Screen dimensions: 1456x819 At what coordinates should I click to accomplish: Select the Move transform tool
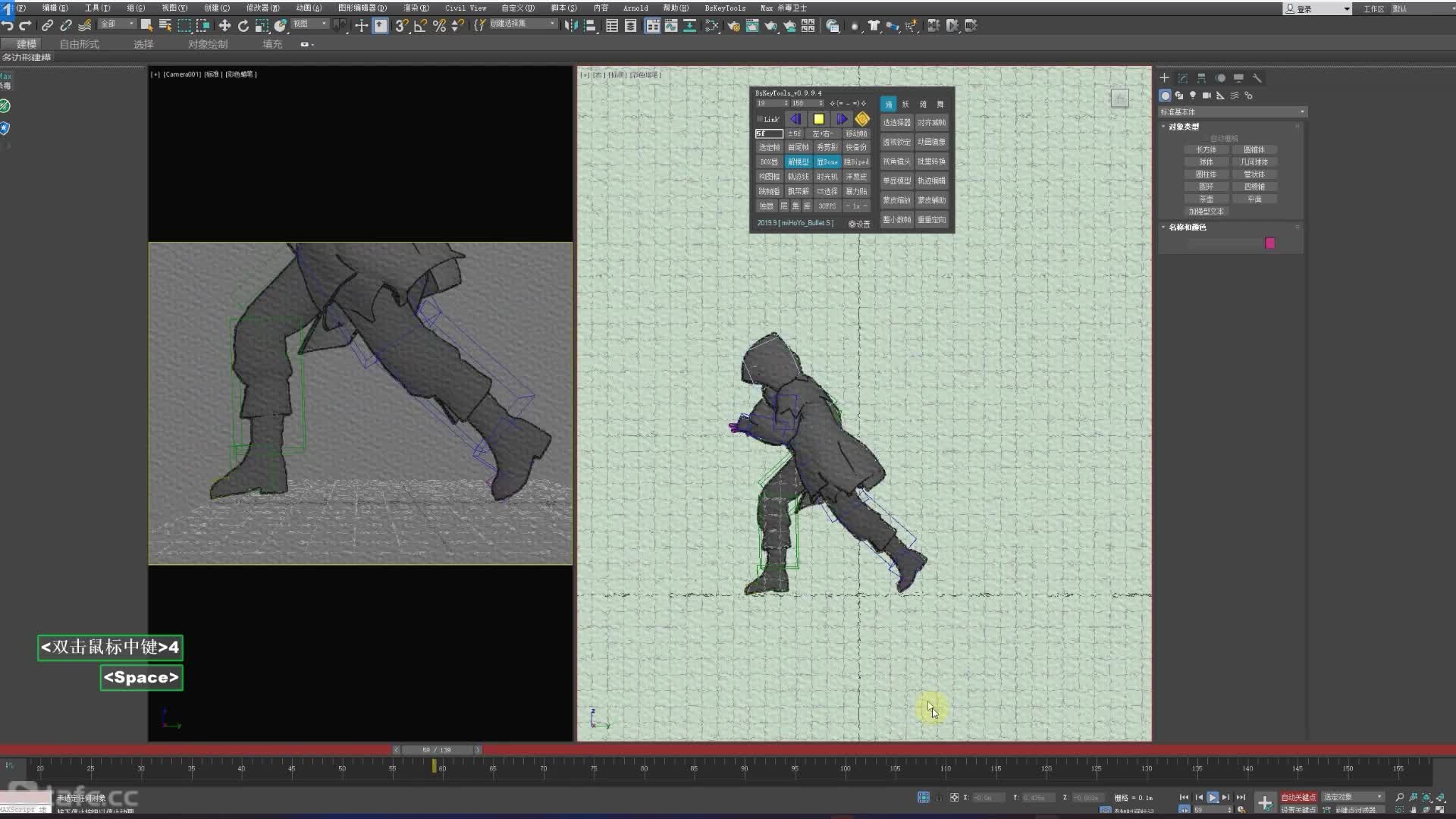[224, 26]
